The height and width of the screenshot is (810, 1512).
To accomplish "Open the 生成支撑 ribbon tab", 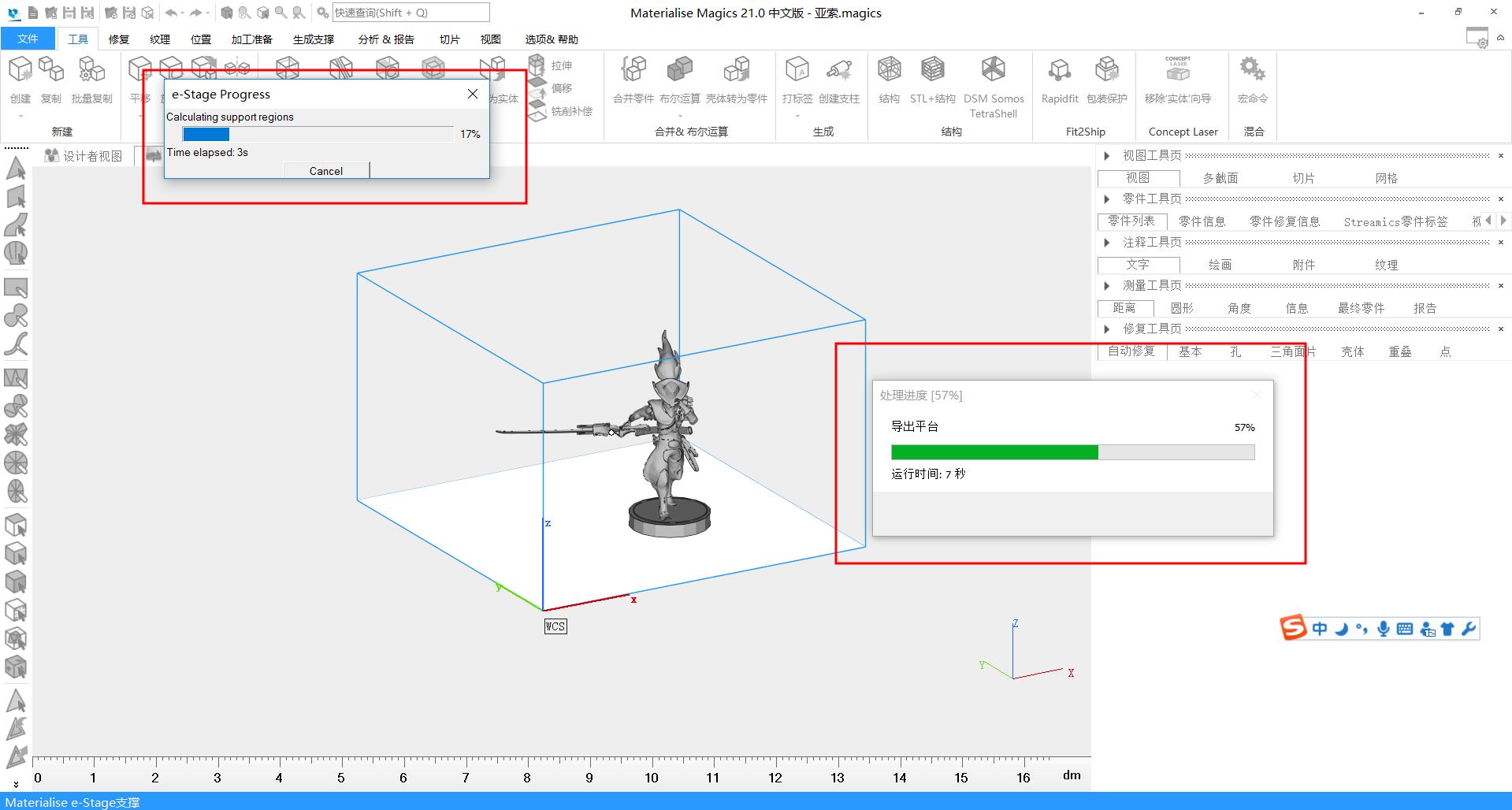I will pos(314,39).
